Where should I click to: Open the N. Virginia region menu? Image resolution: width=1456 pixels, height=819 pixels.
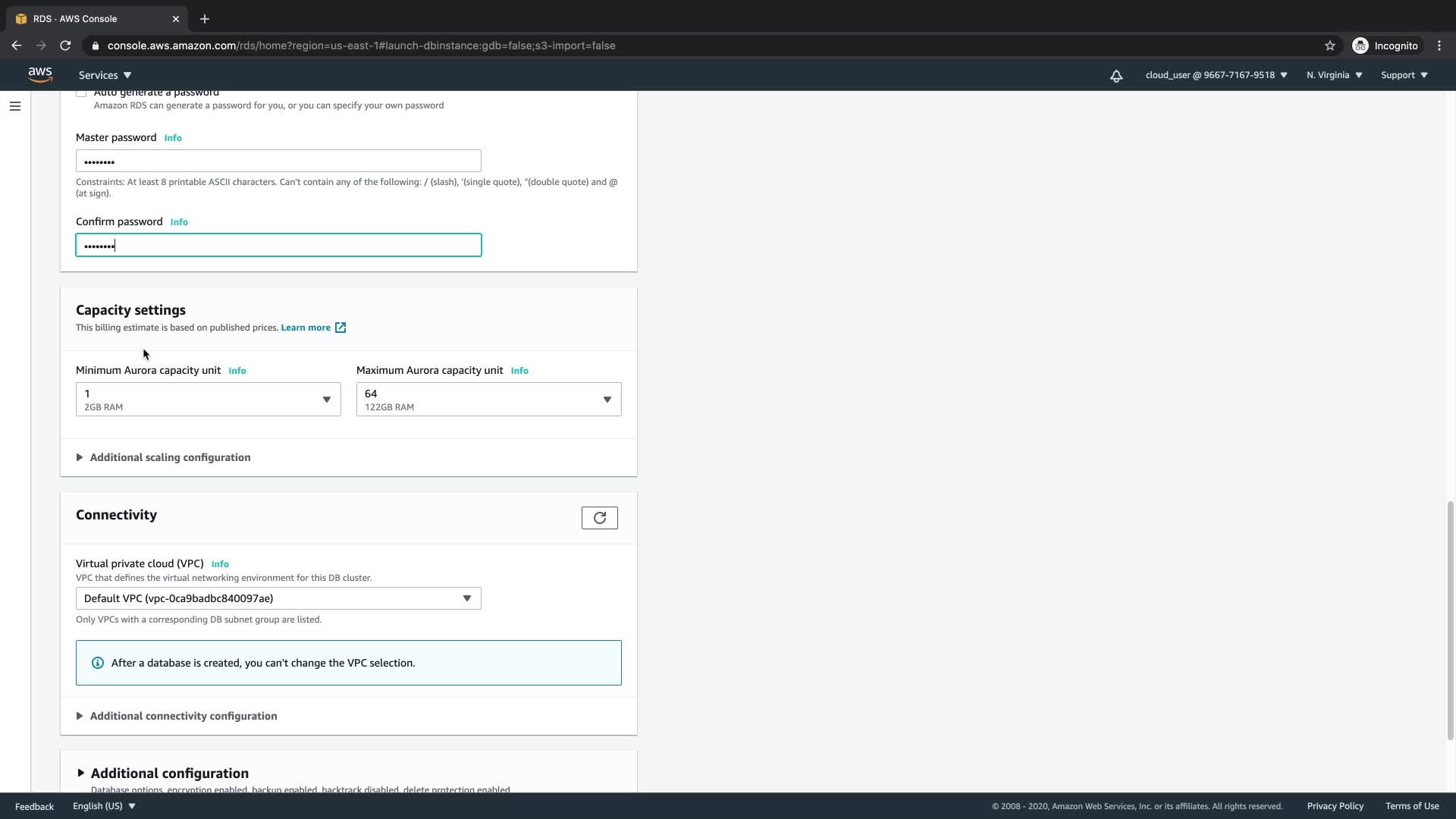click(x=1334, y=75)
